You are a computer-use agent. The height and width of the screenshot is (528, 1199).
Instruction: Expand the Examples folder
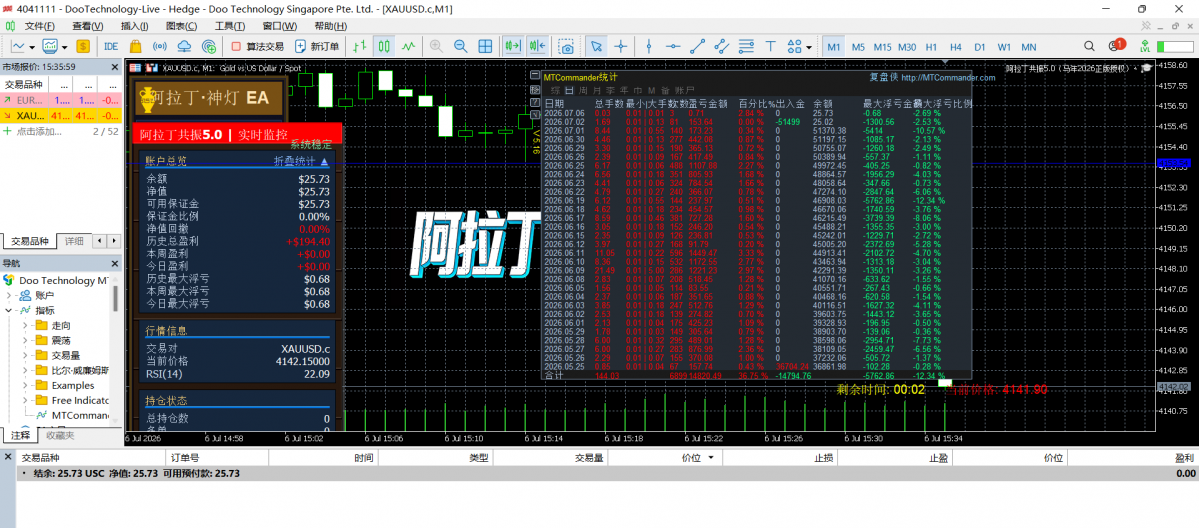click(x=24, y=385)
